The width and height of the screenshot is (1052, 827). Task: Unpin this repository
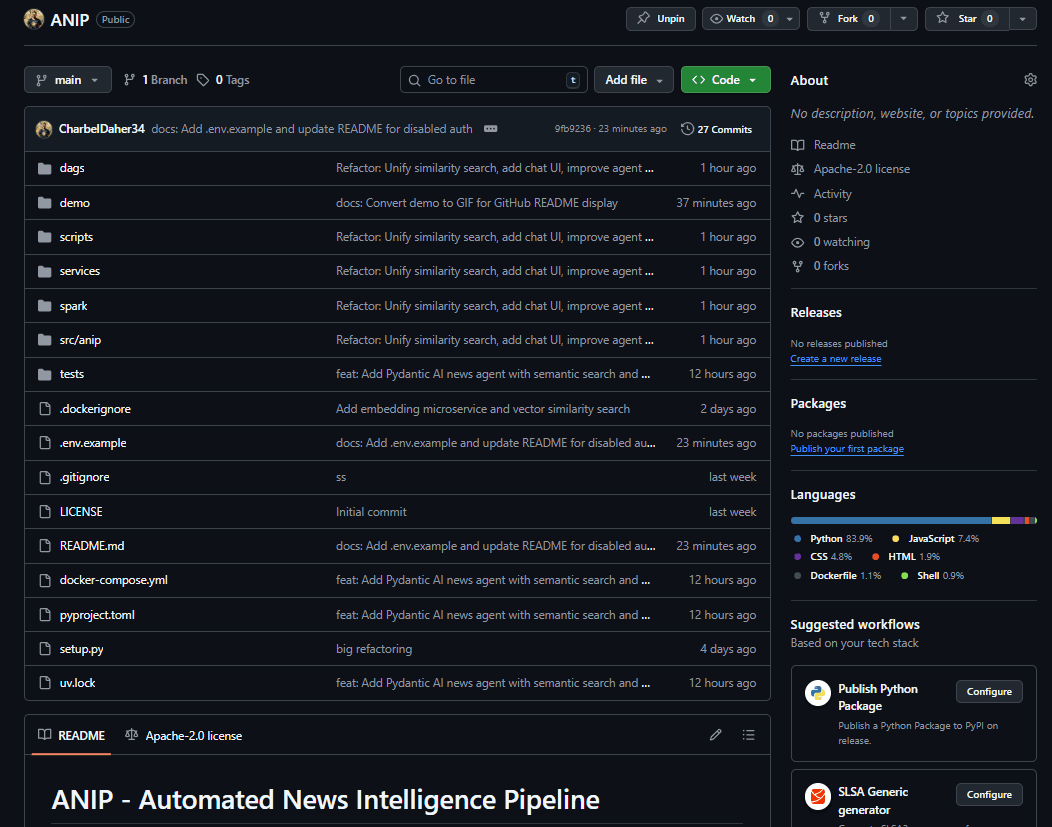[x=660, y=18]
